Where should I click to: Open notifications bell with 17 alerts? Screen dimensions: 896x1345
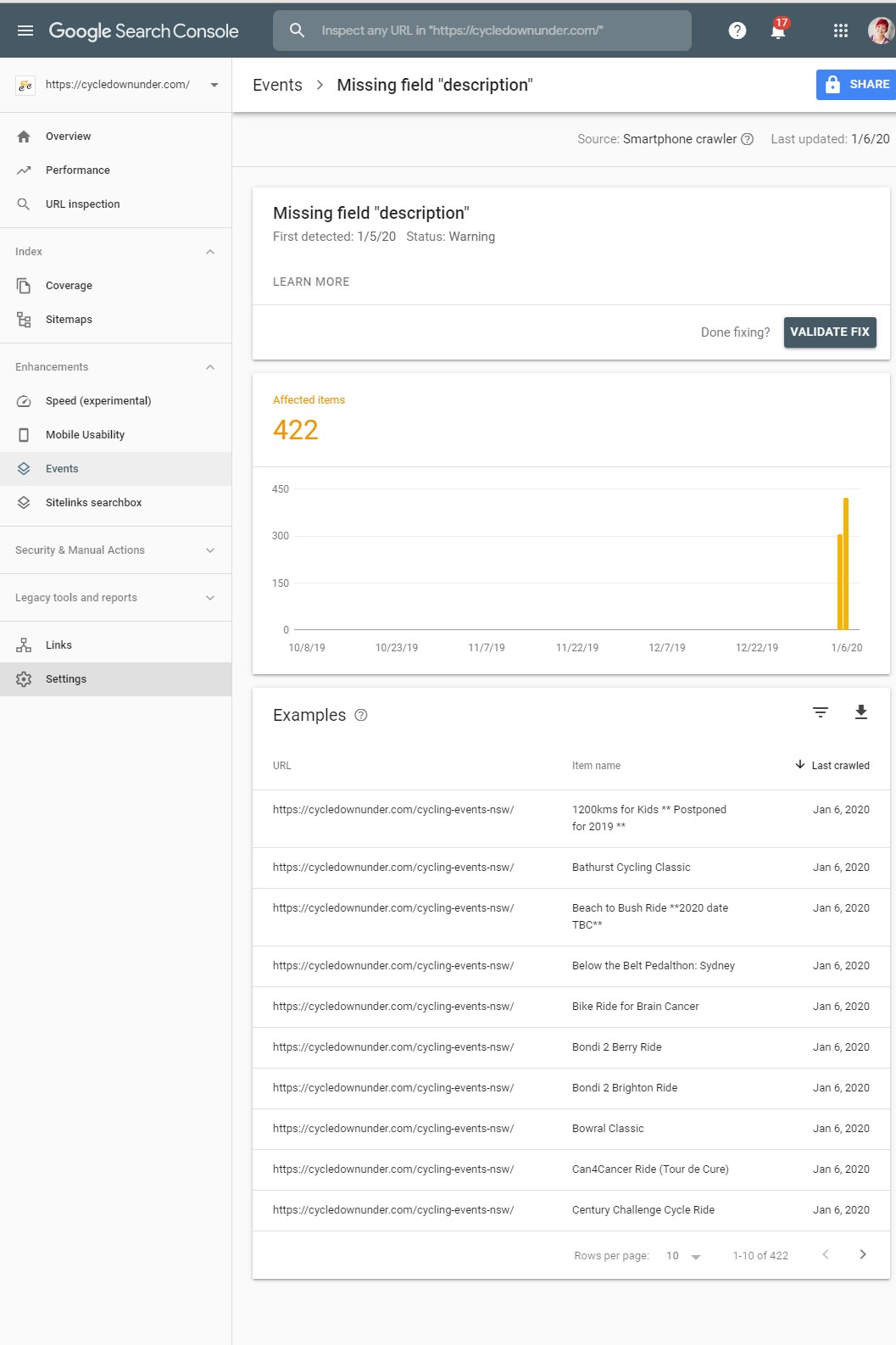click(777, 31)
